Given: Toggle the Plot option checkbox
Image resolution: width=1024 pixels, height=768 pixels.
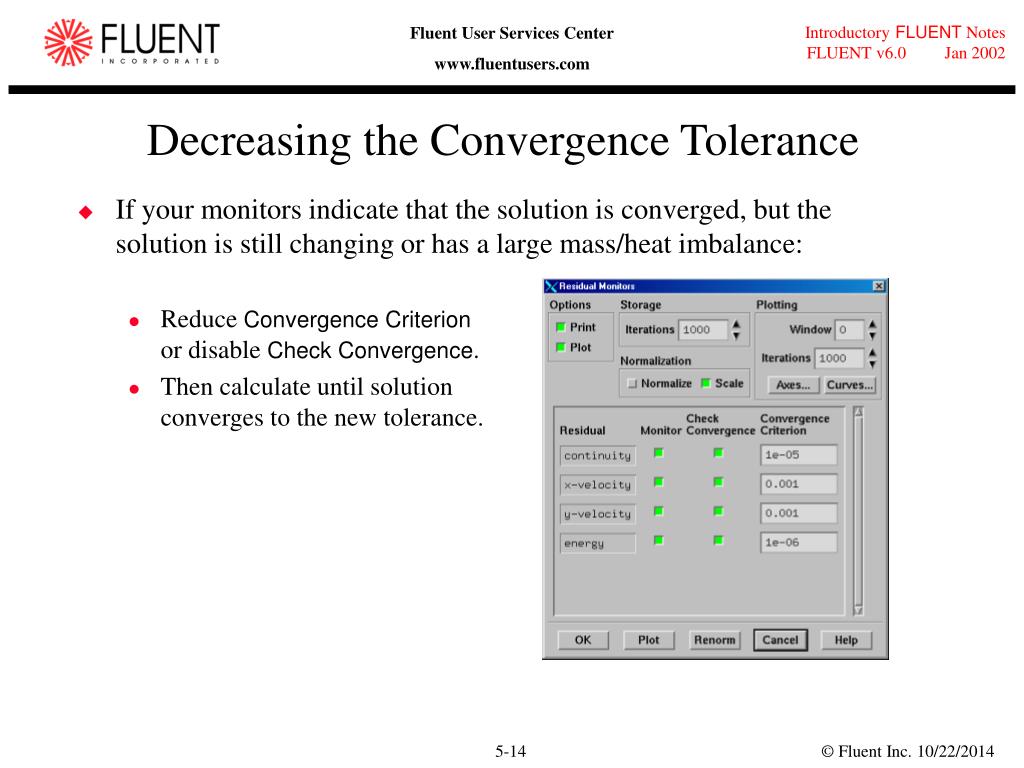Looking at the screenshot, I should click(560, 347).
